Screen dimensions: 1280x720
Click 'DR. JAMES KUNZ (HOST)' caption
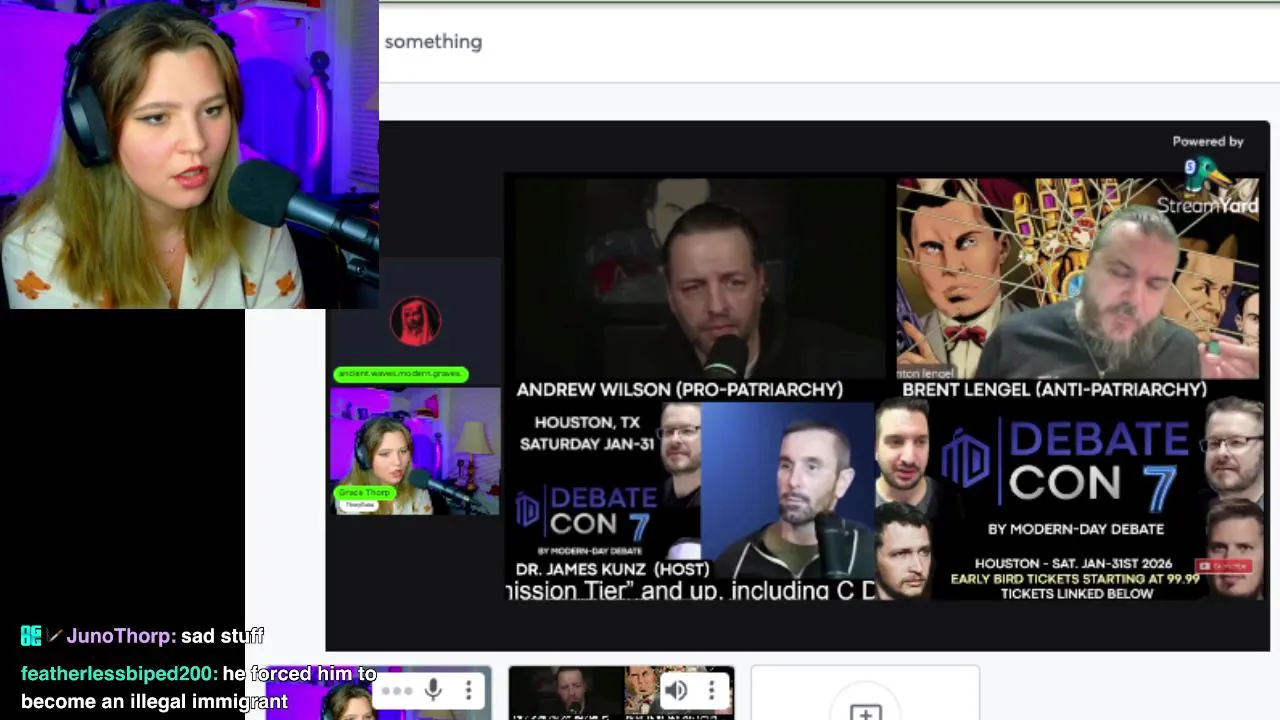click(612, 569)
